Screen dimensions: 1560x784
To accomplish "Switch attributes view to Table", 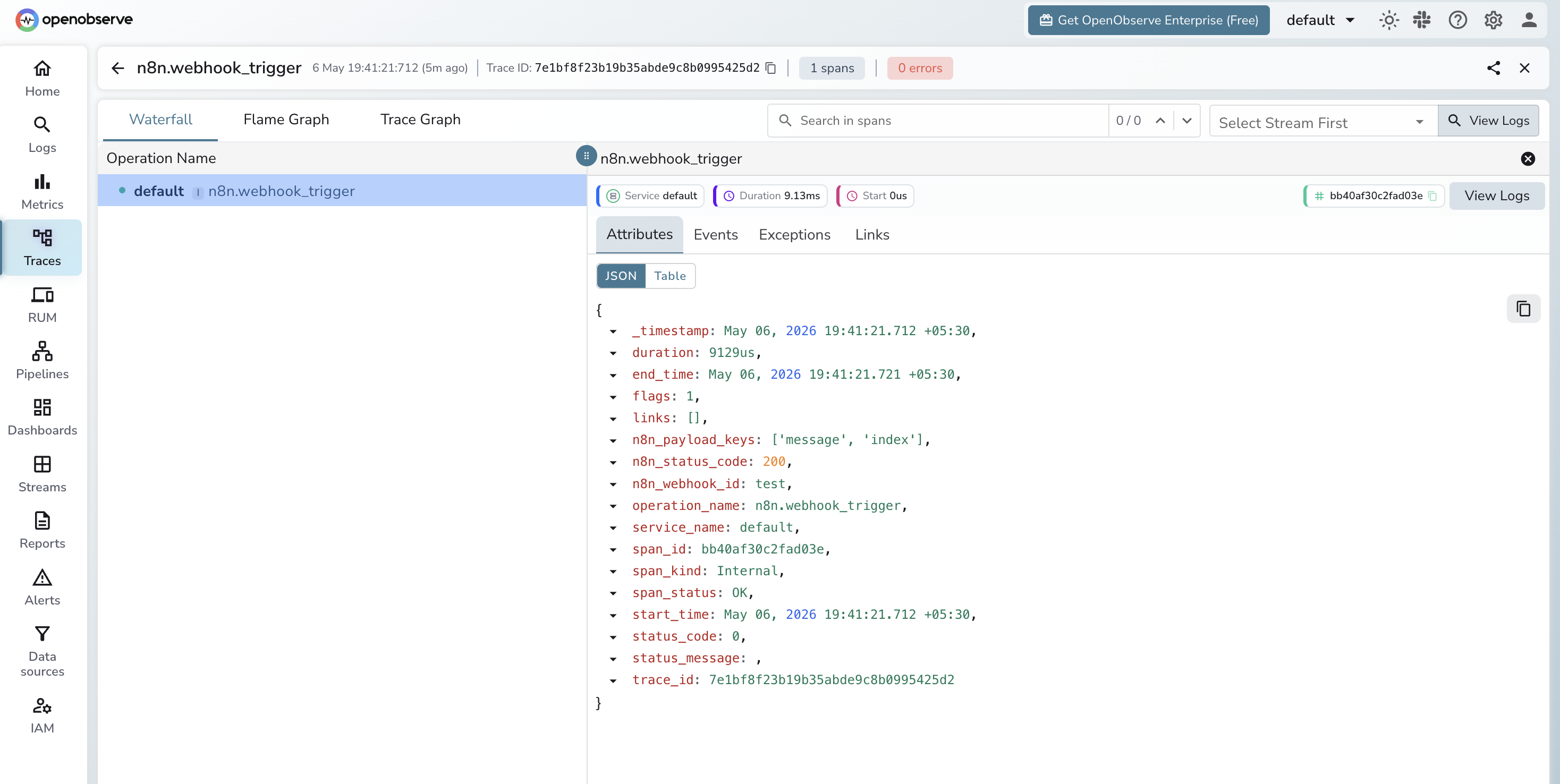I will pos(670,276).
